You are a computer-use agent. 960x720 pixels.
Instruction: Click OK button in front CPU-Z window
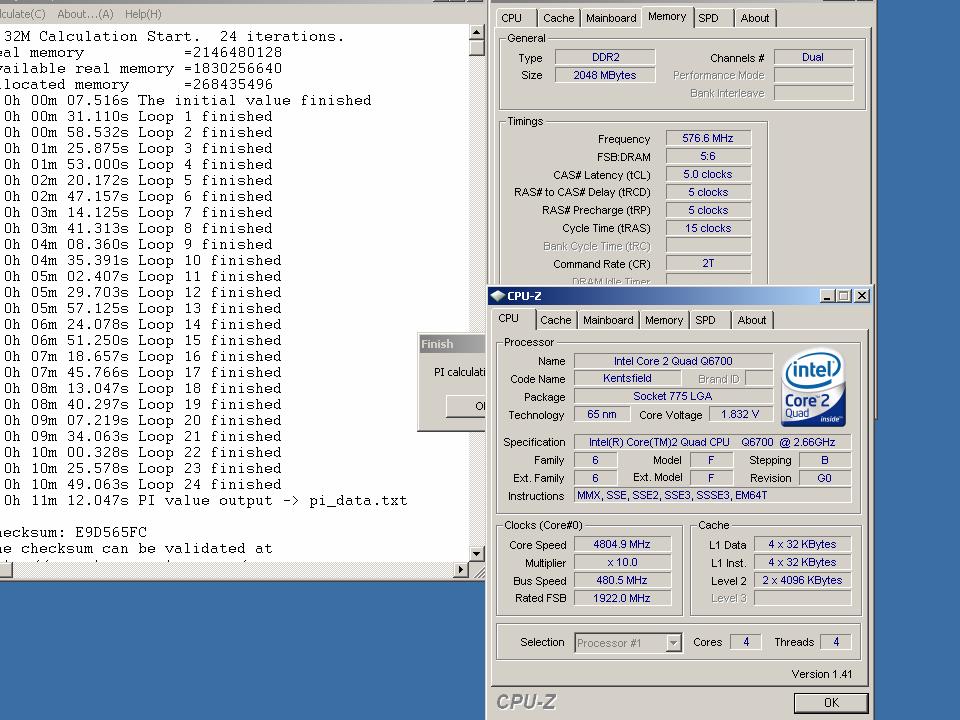[831, 703]
